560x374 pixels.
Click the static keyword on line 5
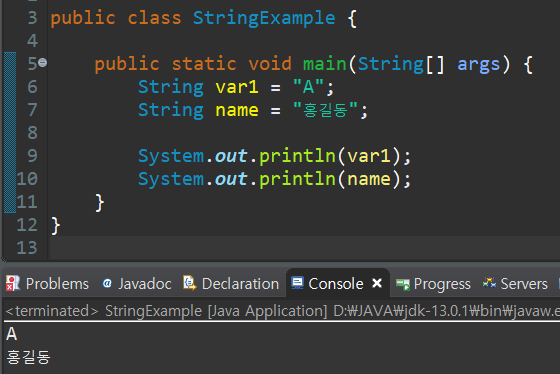[x=204, y=64]
